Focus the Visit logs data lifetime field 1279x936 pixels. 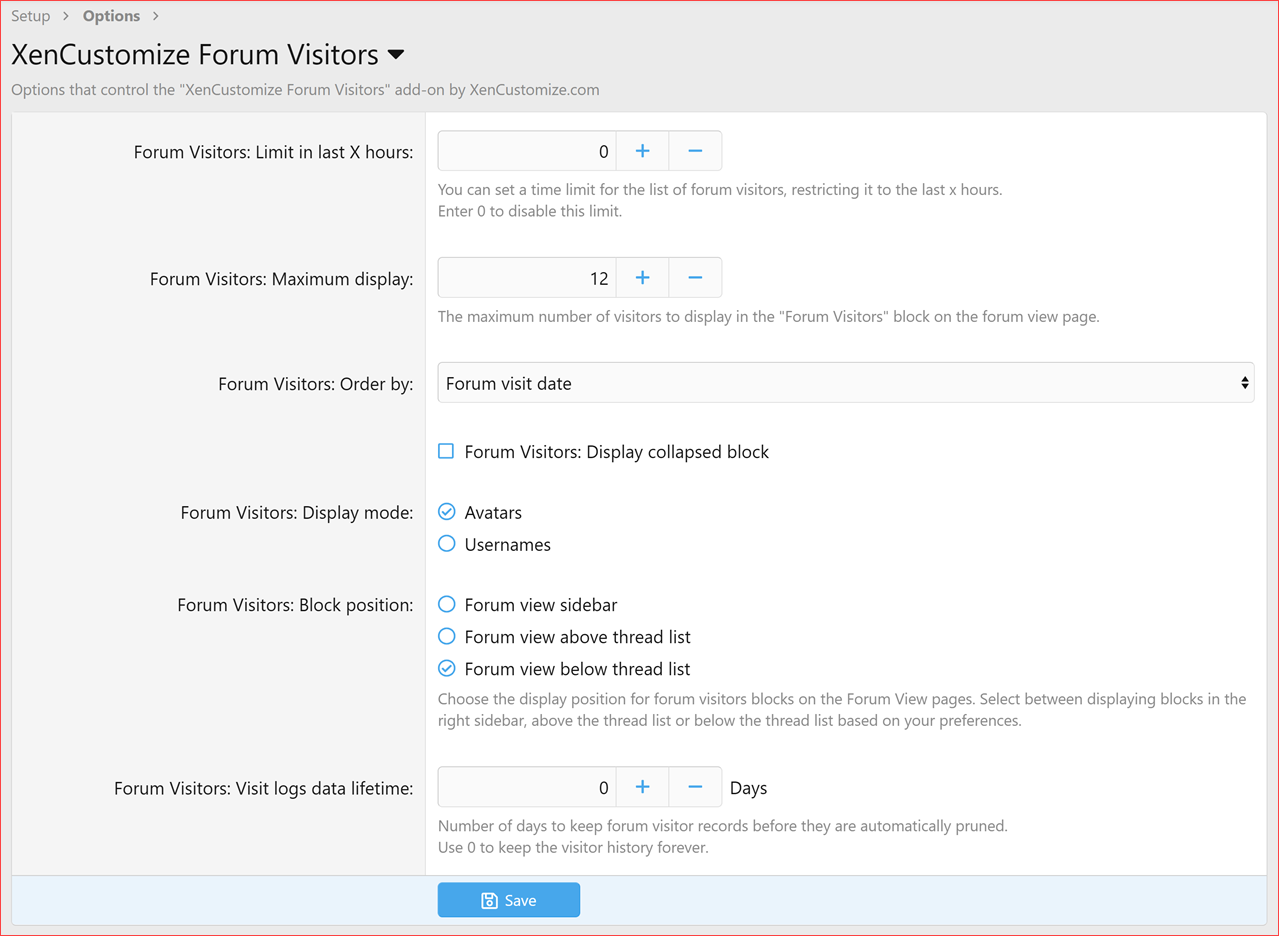pos(527,788)
